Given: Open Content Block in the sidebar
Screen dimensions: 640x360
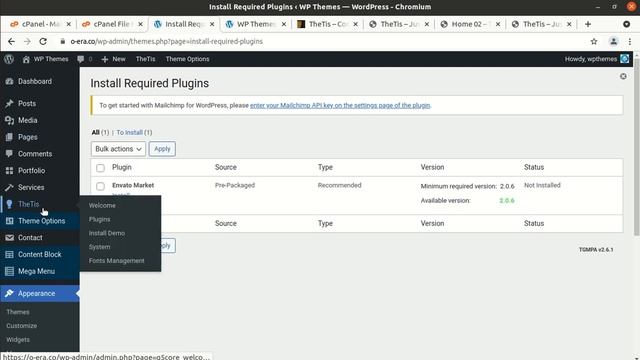Looking at the screenshot, I should [40, 254].
